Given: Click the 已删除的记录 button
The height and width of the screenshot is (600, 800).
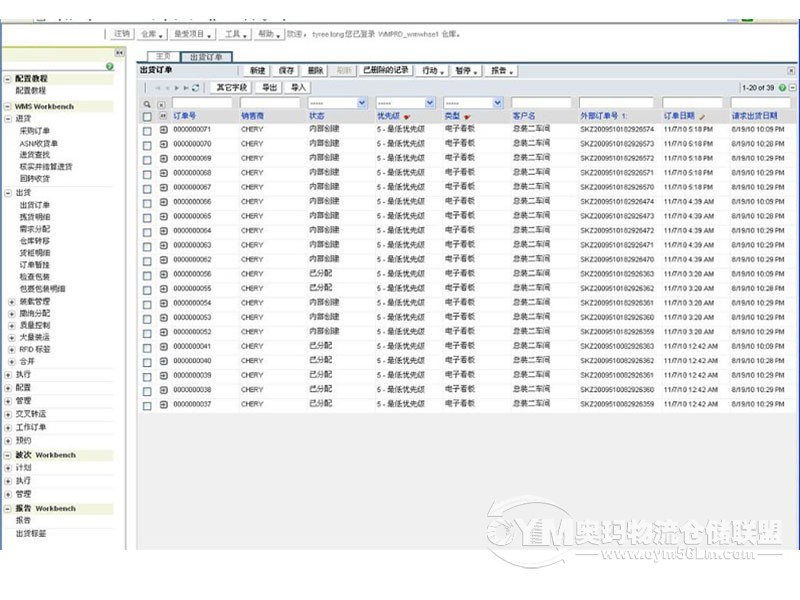Looking at the screenshot, I should coord(386,70).
